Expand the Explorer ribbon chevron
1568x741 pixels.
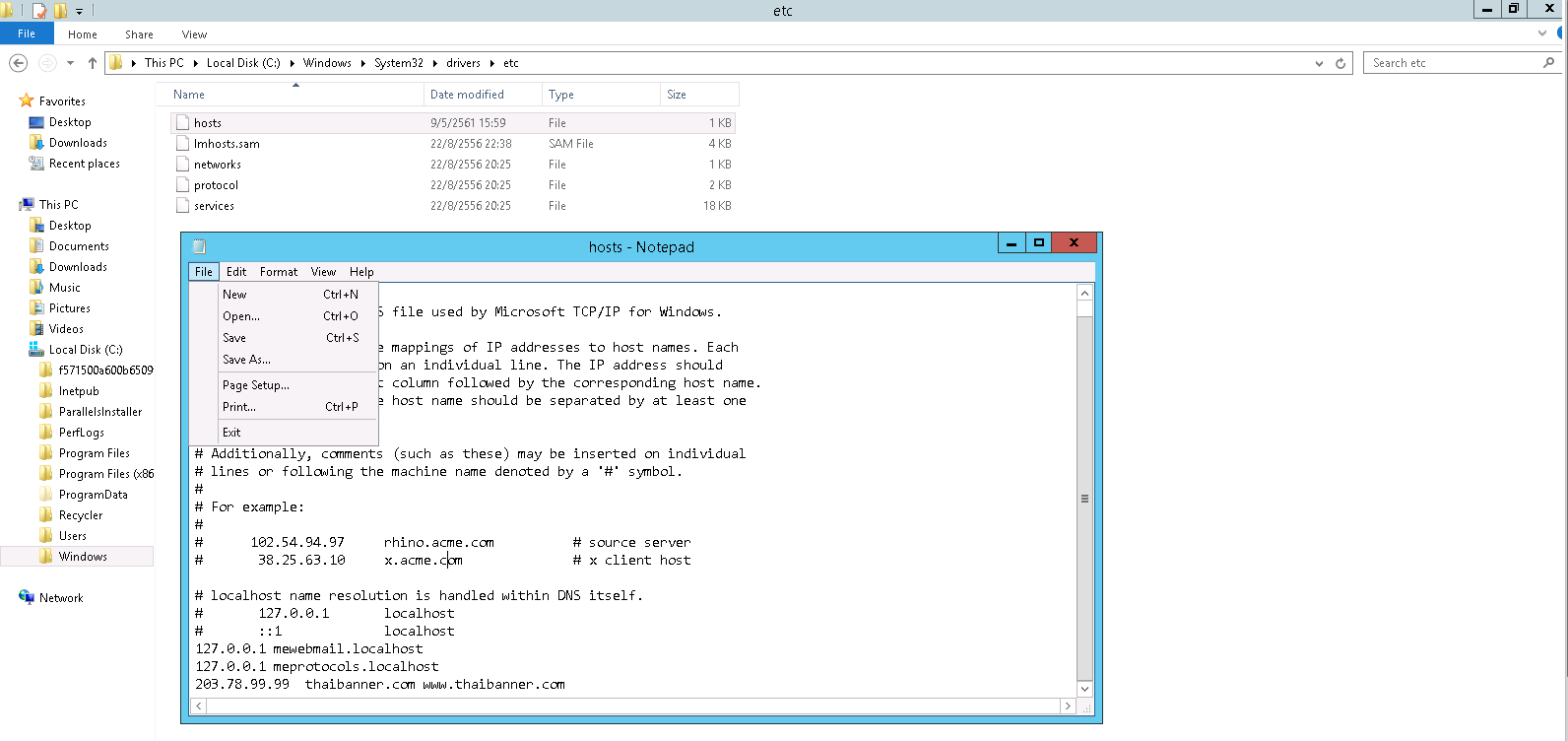1542,34
